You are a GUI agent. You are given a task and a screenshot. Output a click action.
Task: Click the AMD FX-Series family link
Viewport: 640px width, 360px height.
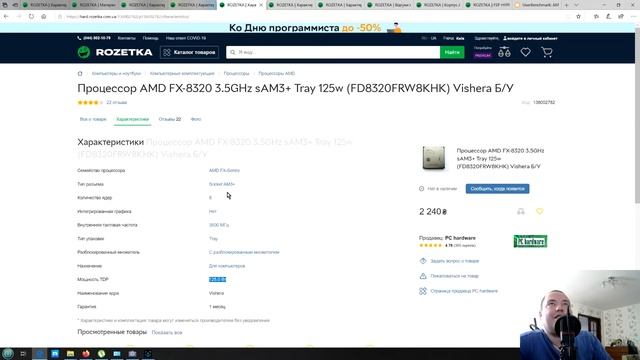[x=224, y=170]
